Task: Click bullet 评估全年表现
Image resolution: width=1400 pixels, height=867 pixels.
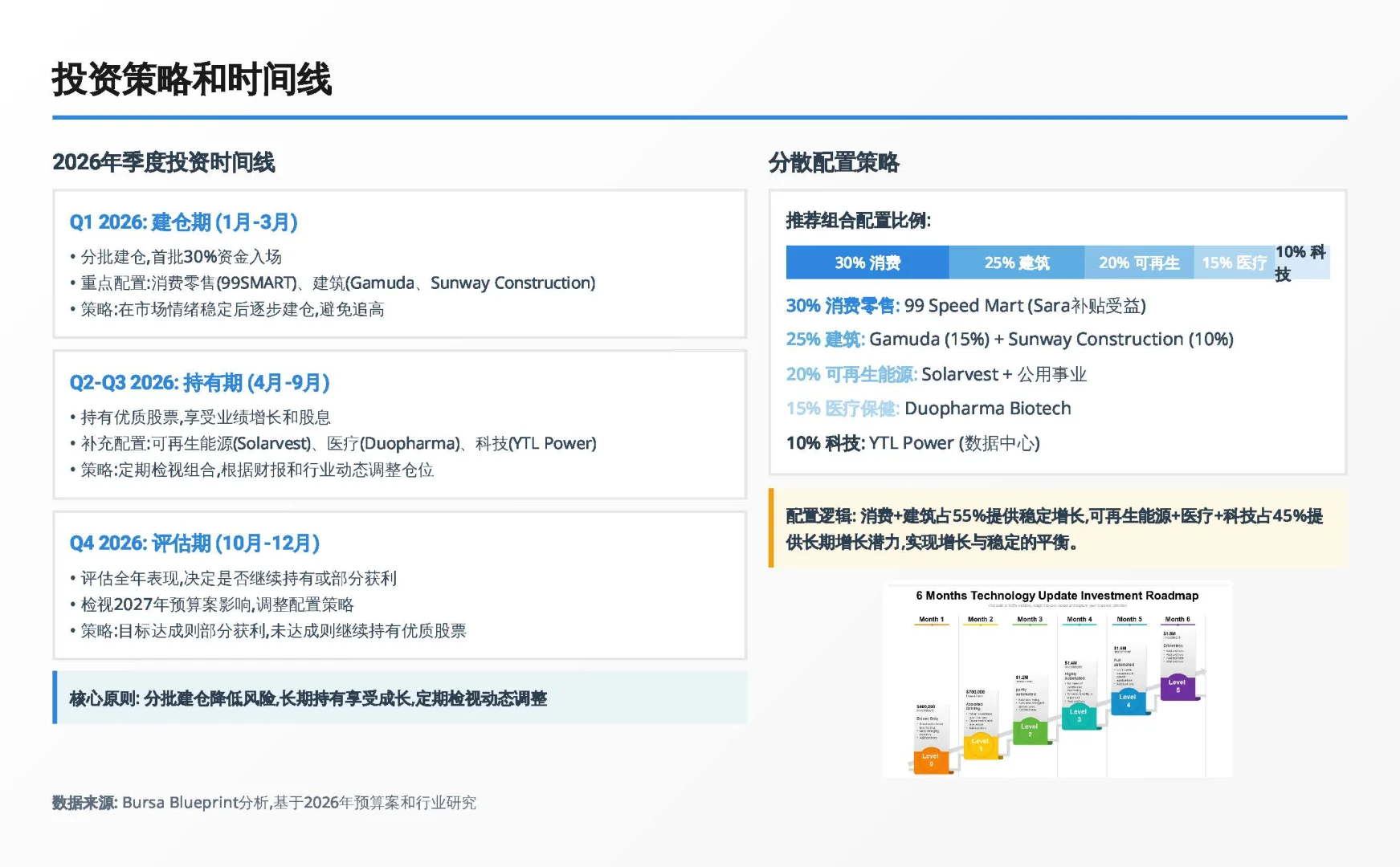Action: [233, 579]
